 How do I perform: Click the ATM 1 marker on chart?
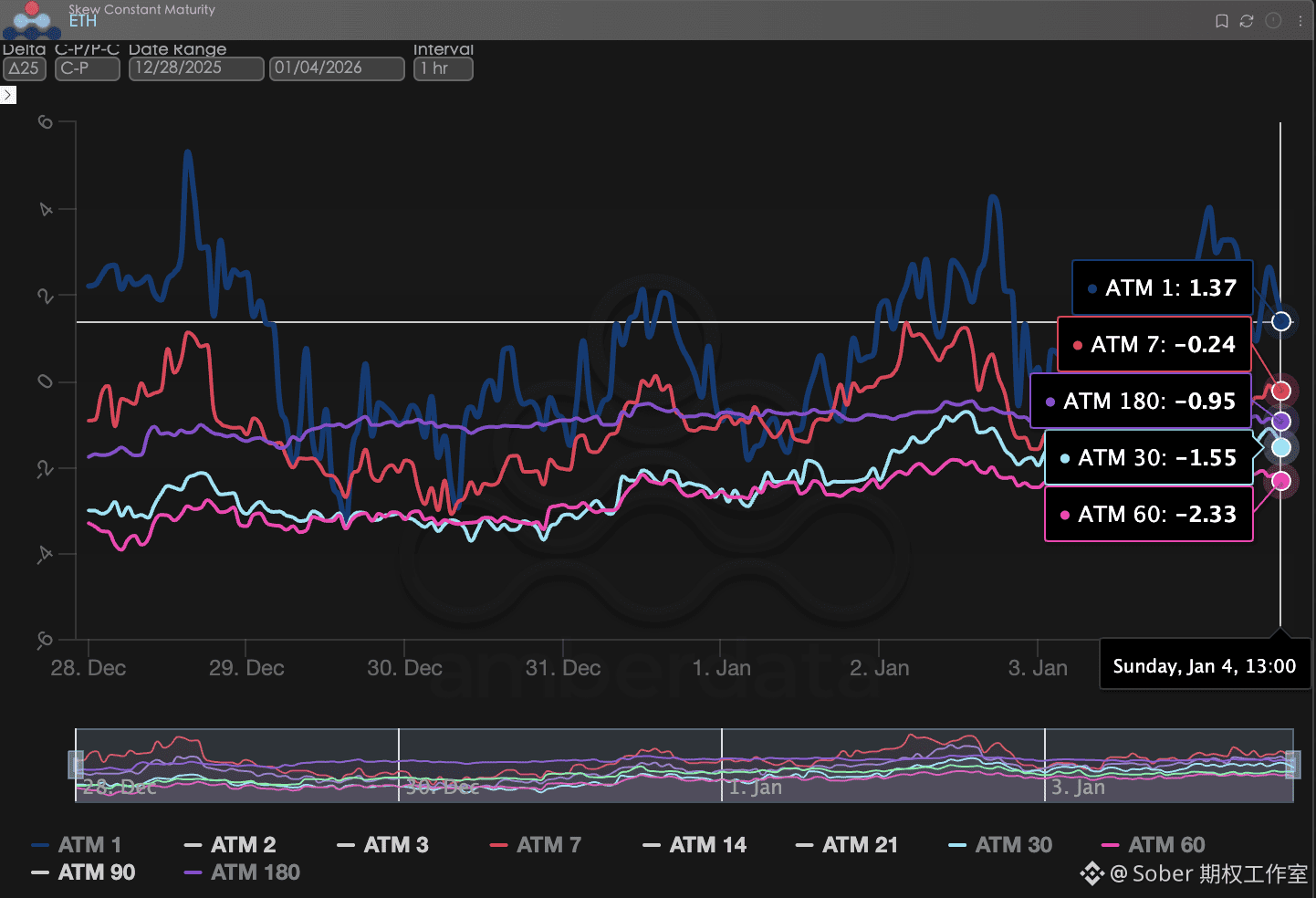(1281, 321)
